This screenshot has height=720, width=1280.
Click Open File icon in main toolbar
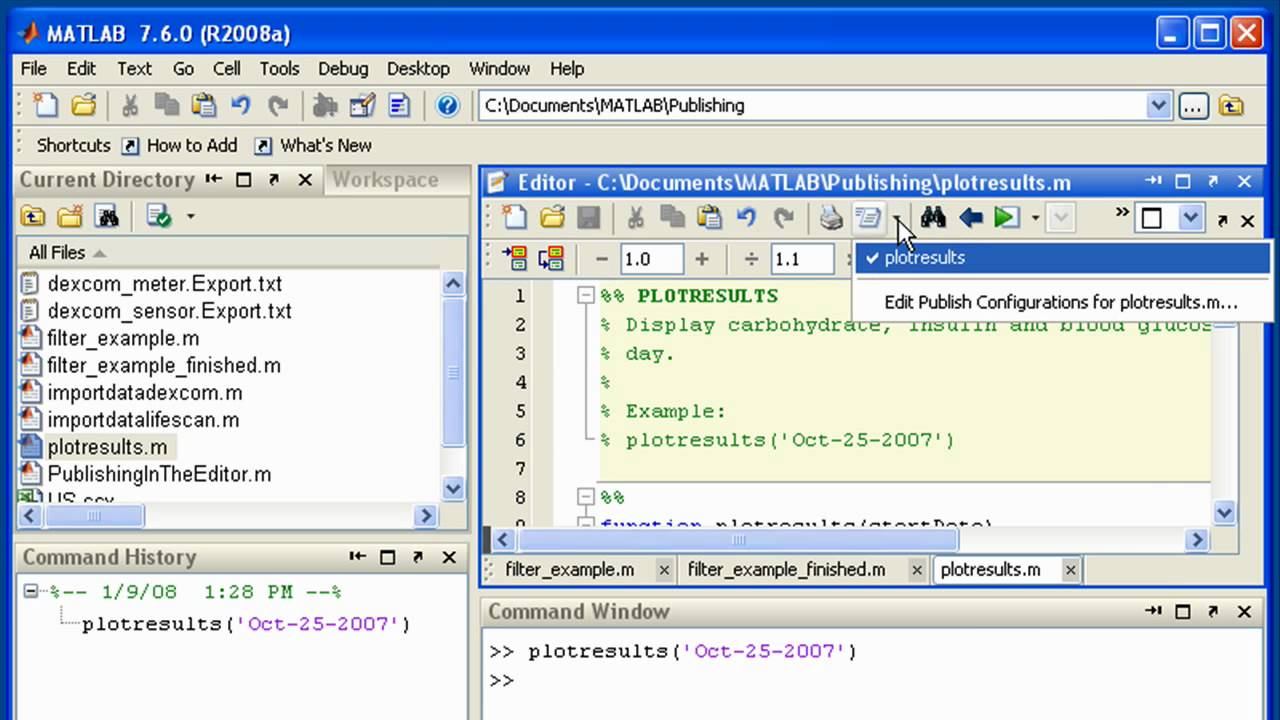coord(84,105)
